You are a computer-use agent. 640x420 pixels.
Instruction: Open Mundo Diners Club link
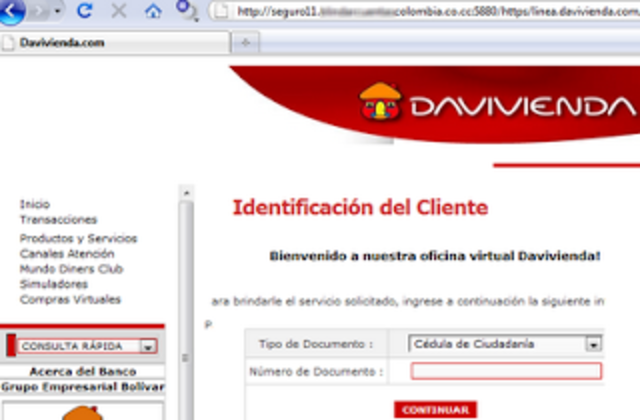[71, 269]
